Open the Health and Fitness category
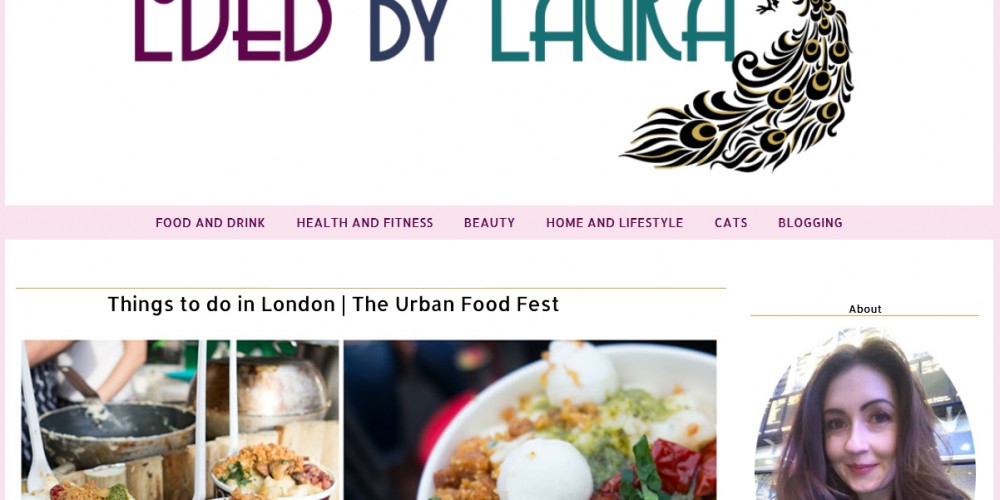1000x500 pixels. (x=365, y=223)
